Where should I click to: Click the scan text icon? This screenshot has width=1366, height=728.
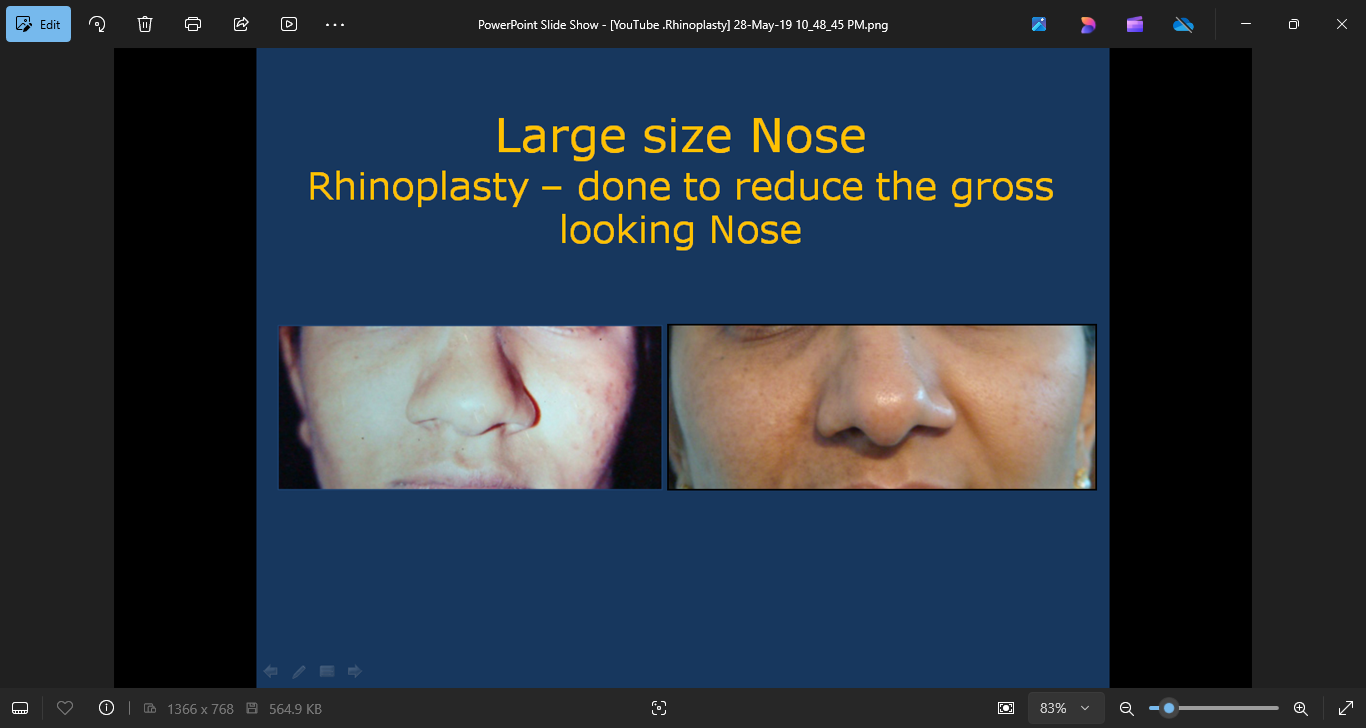tap(658, 708)
